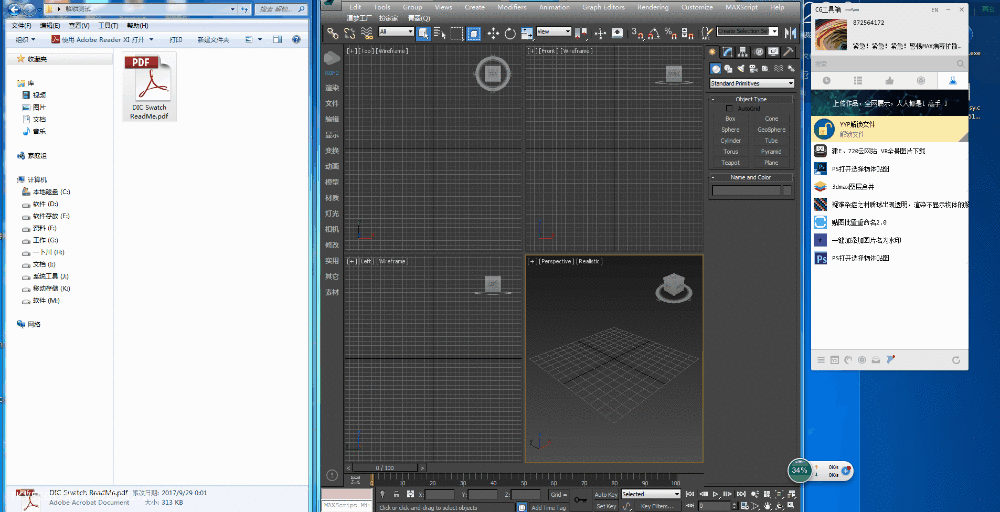
Task: Toggle the selection lock icon
Action: [397, 494]
